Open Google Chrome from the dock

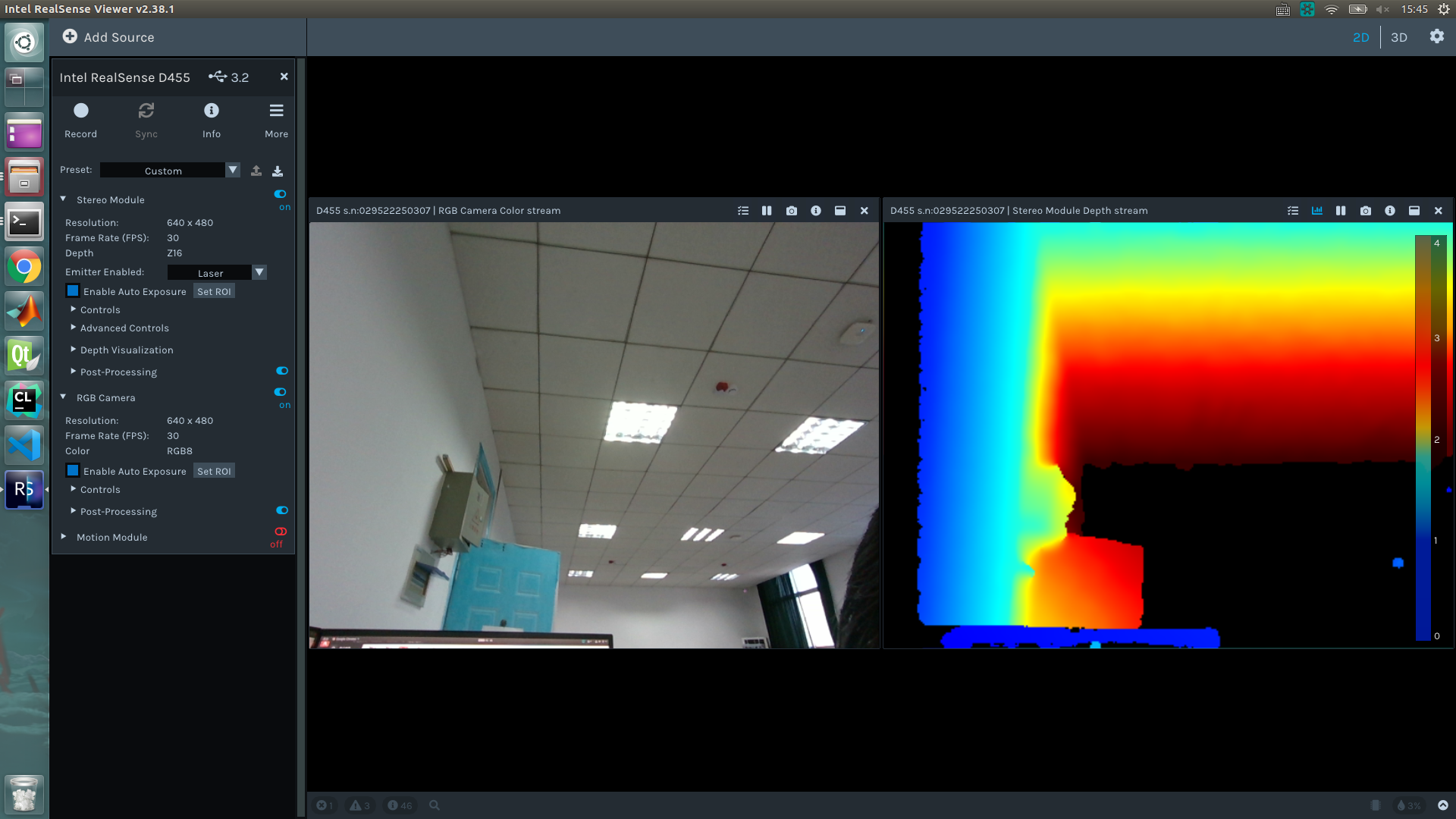(x=24, y=266)
